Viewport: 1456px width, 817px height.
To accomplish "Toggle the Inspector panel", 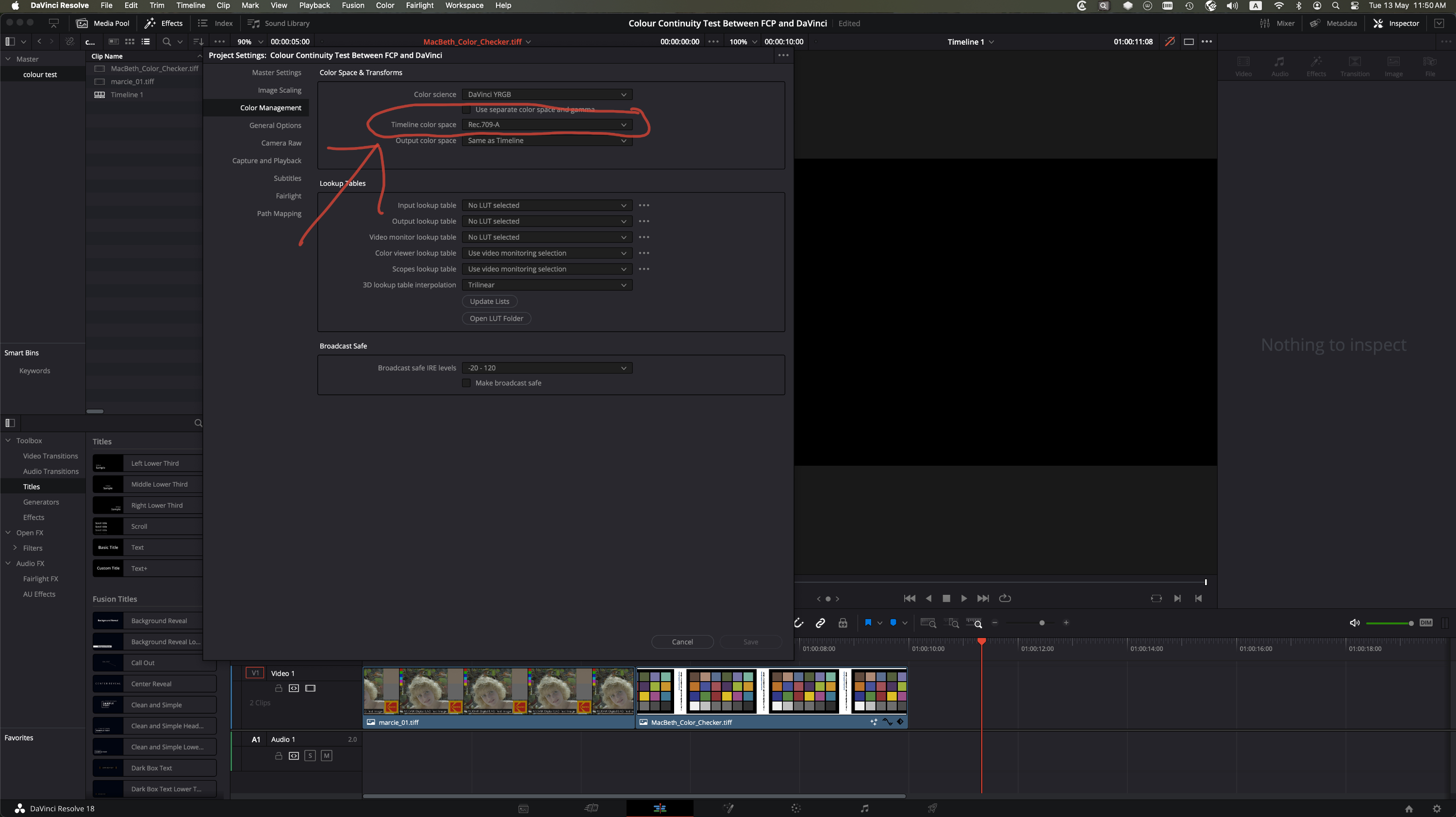I will [1396, 23].
